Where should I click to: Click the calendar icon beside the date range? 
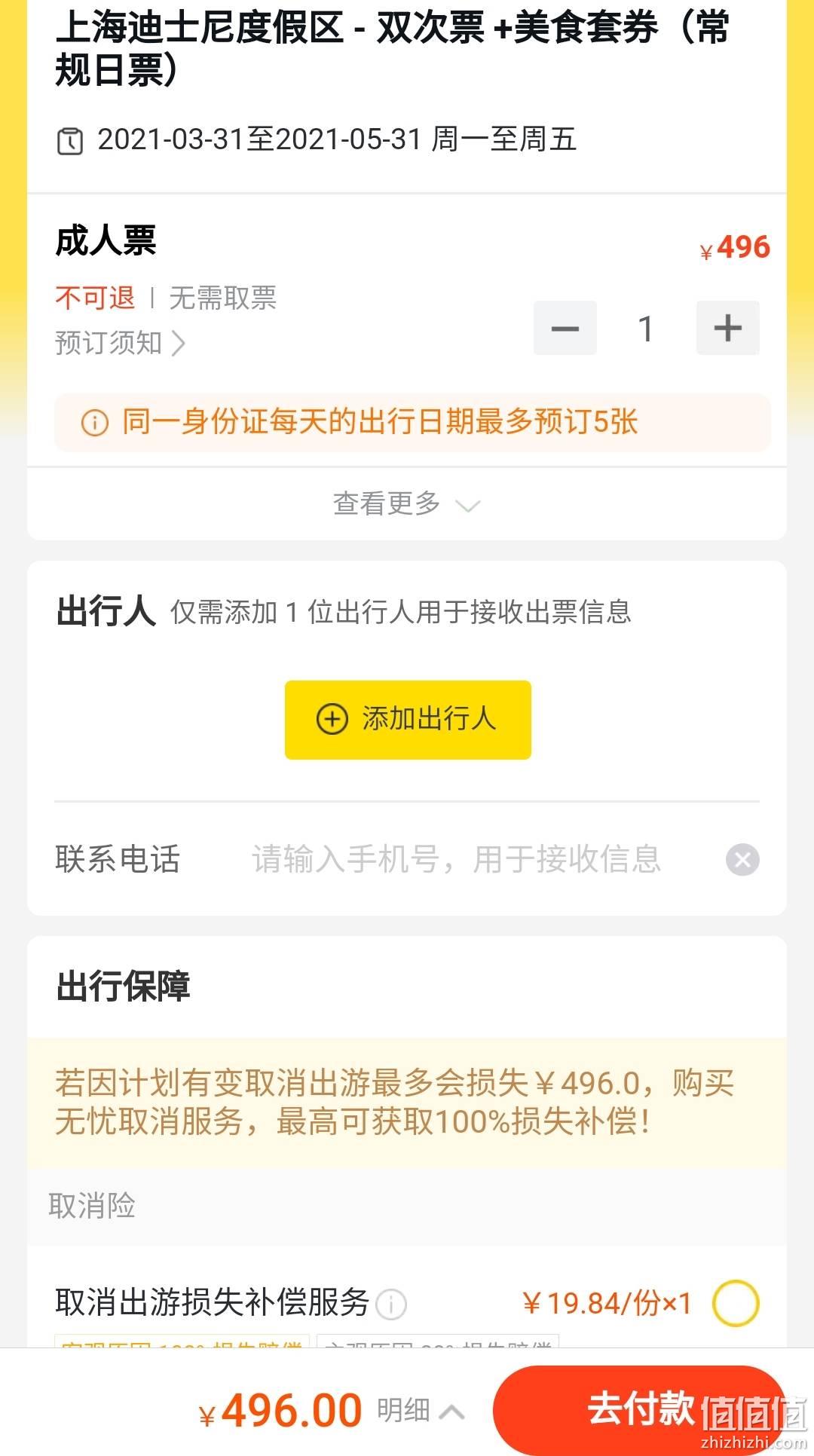pyautogui.click(x=70, y=141)
